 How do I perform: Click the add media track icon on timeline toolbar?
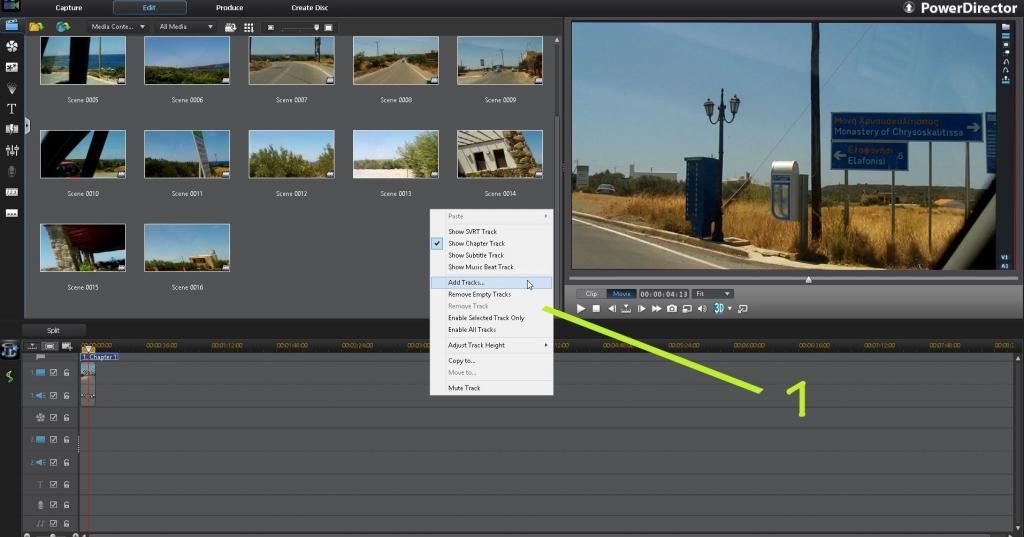[67, 346]
